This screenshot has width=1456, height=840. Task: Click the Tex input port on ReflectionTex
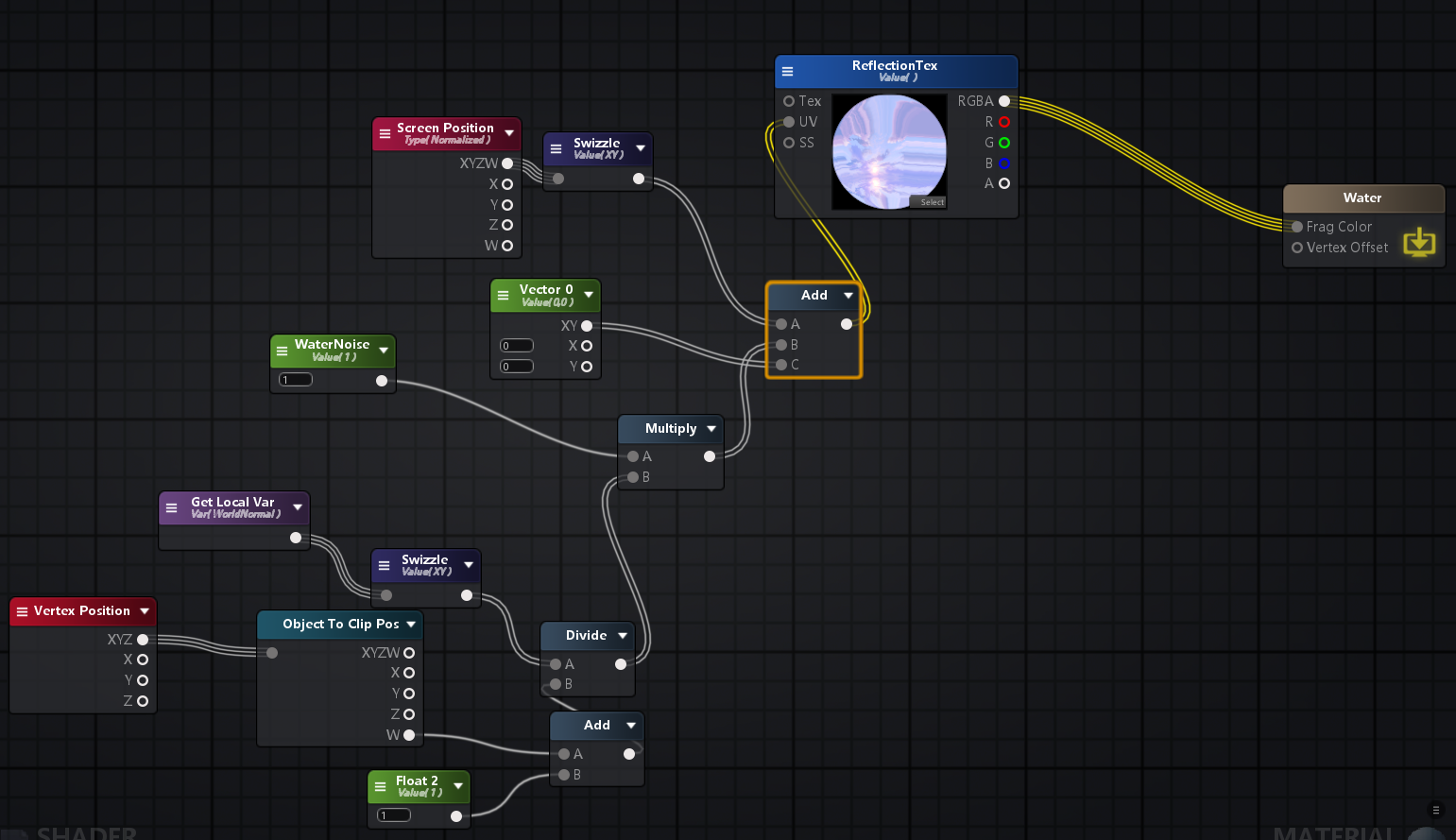789,101
